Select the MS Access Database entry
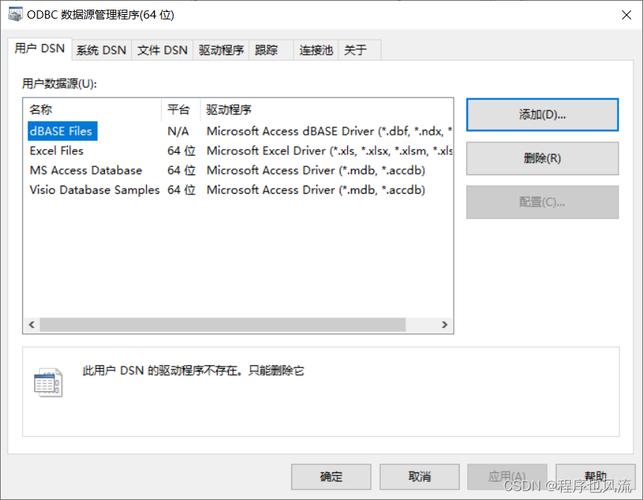Viewport: 643px width, 500px height. (86, 170)
